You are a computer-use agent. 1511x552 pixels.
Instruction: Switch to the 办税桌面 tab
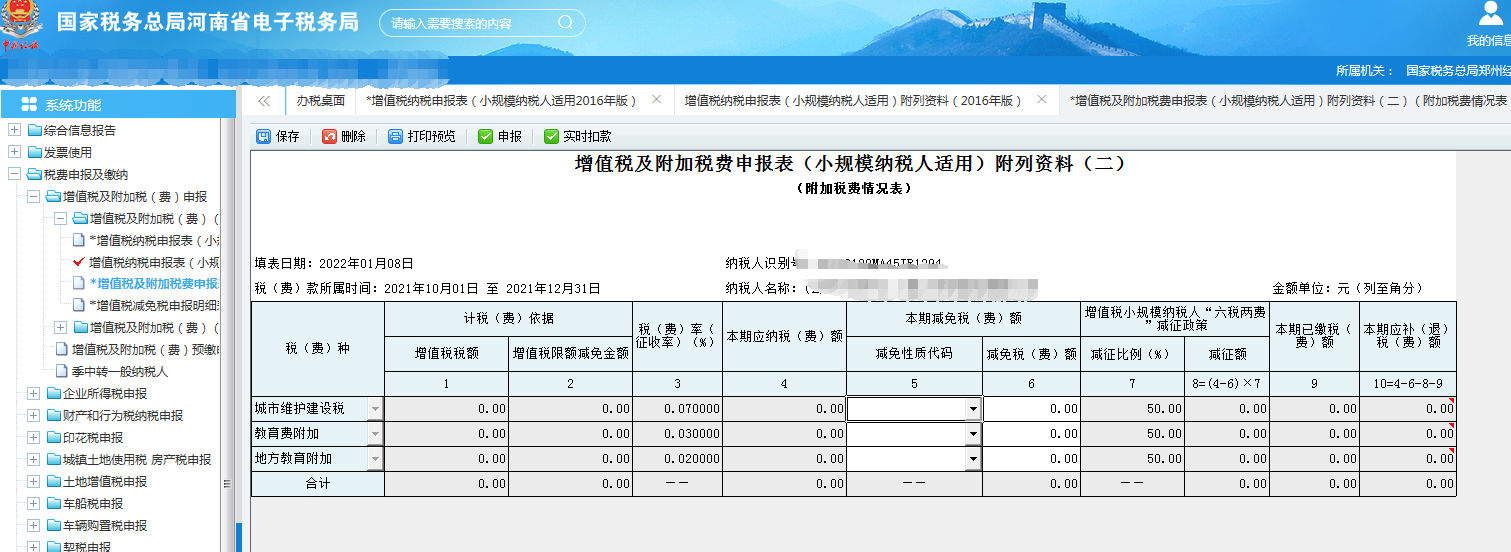point(320,101)
